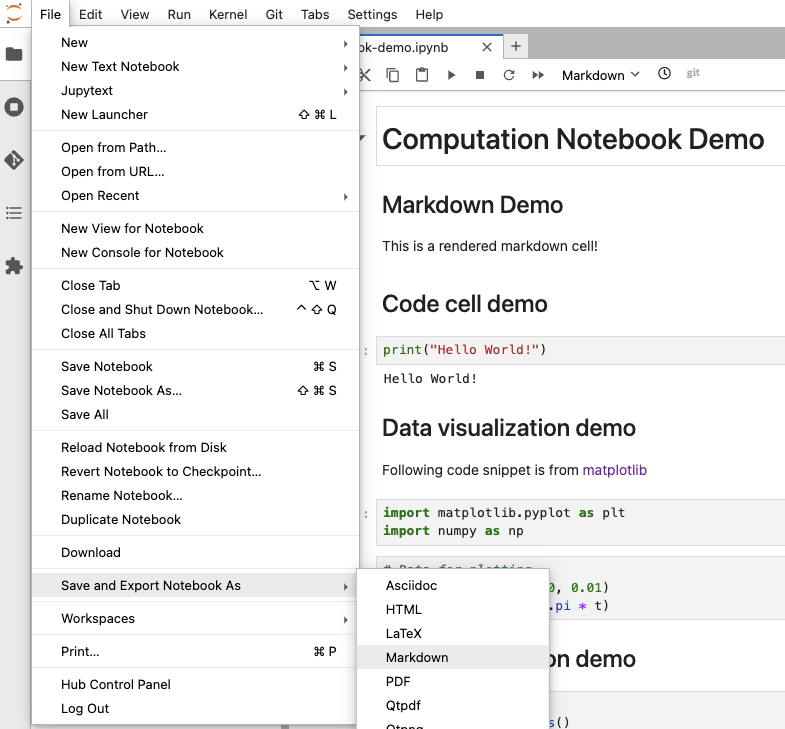Open the running terminals and kernels sidebar icon

(x=14, y=107)
